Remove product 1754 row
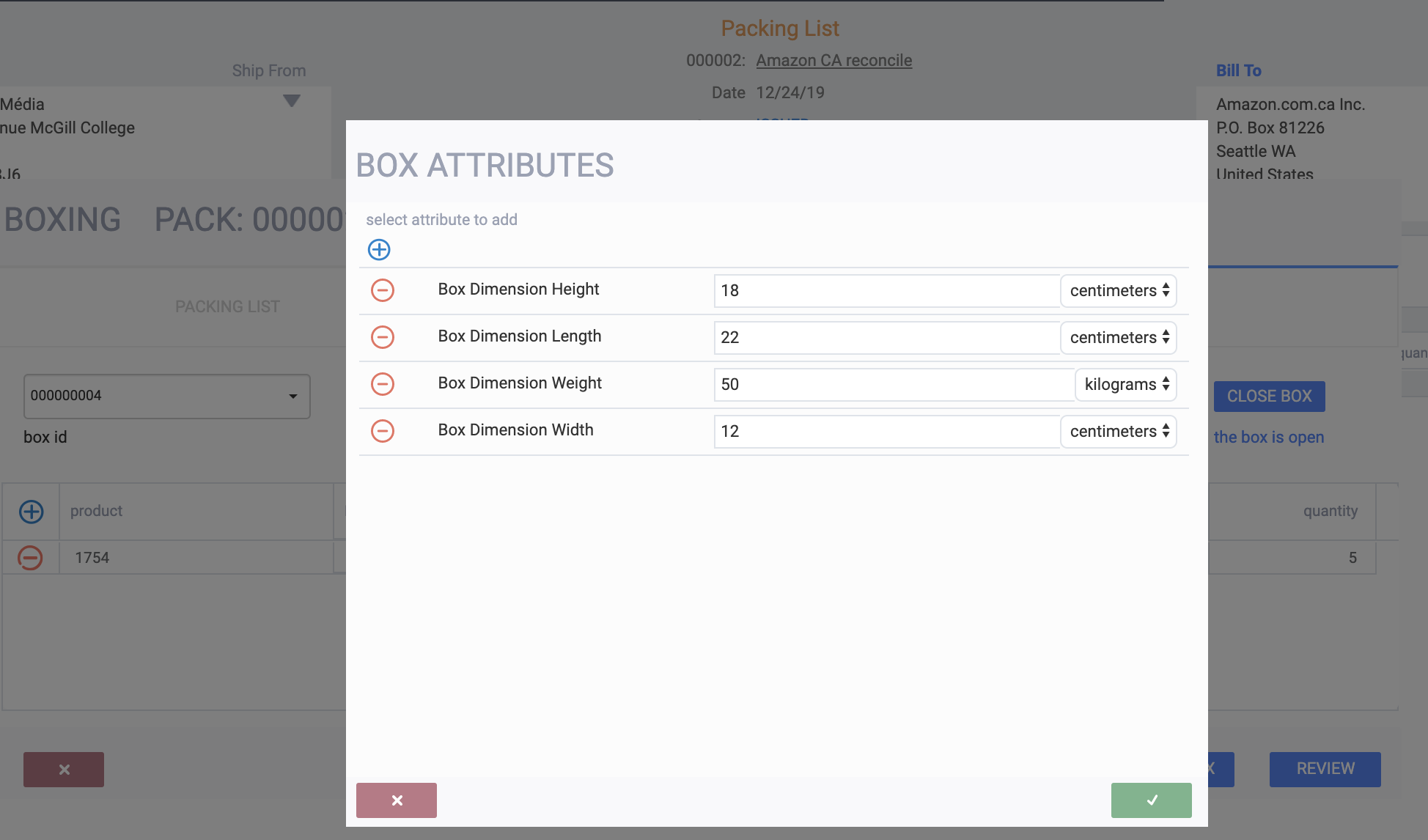The image size is (1428, 840). (x=30, y=558)
